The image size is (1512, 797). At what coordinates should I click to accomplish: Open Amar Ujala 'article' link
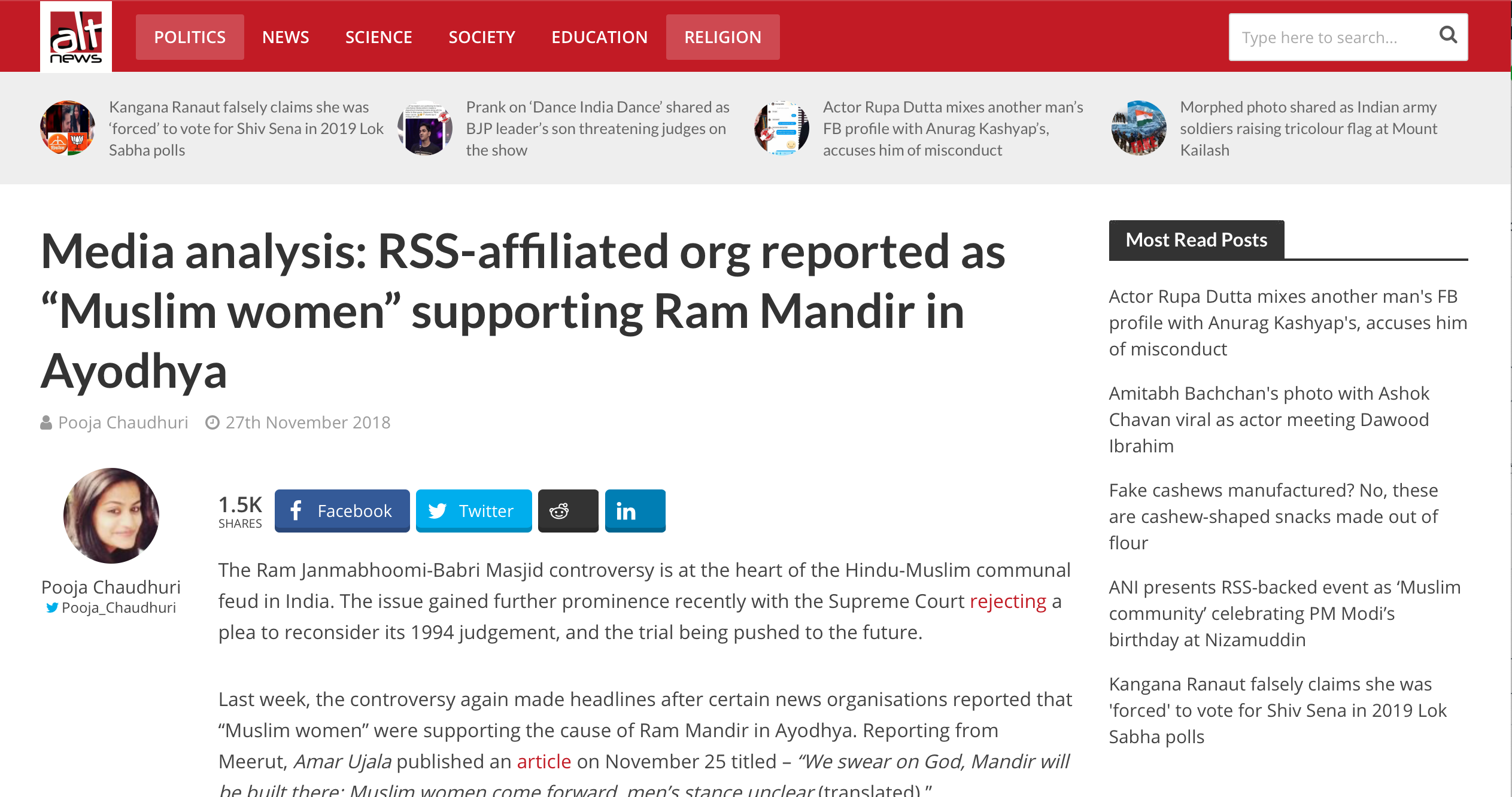click(544, 762)
